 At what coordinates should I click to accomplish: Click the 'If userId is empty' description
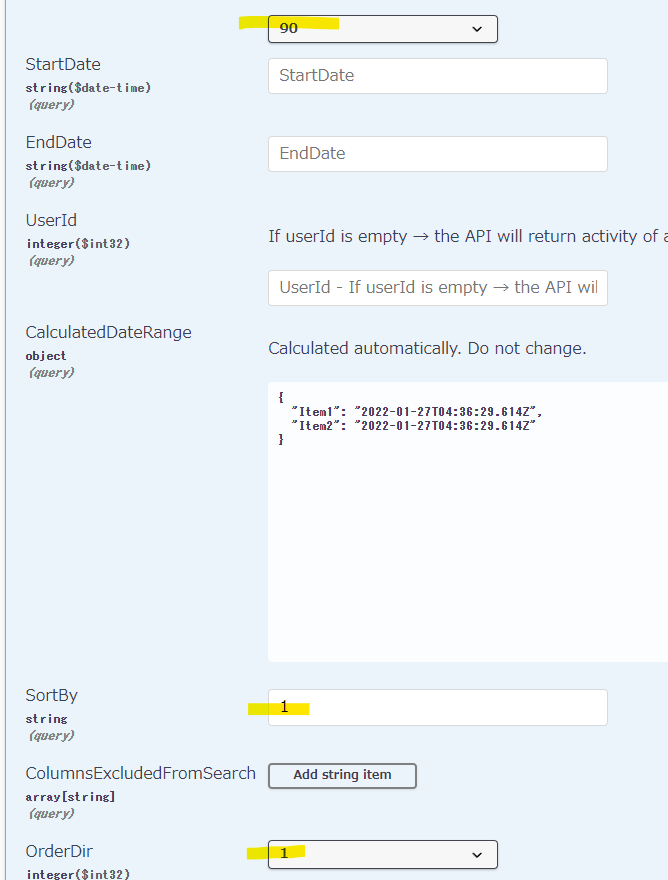pyautogui.click(x=467, y=237)
